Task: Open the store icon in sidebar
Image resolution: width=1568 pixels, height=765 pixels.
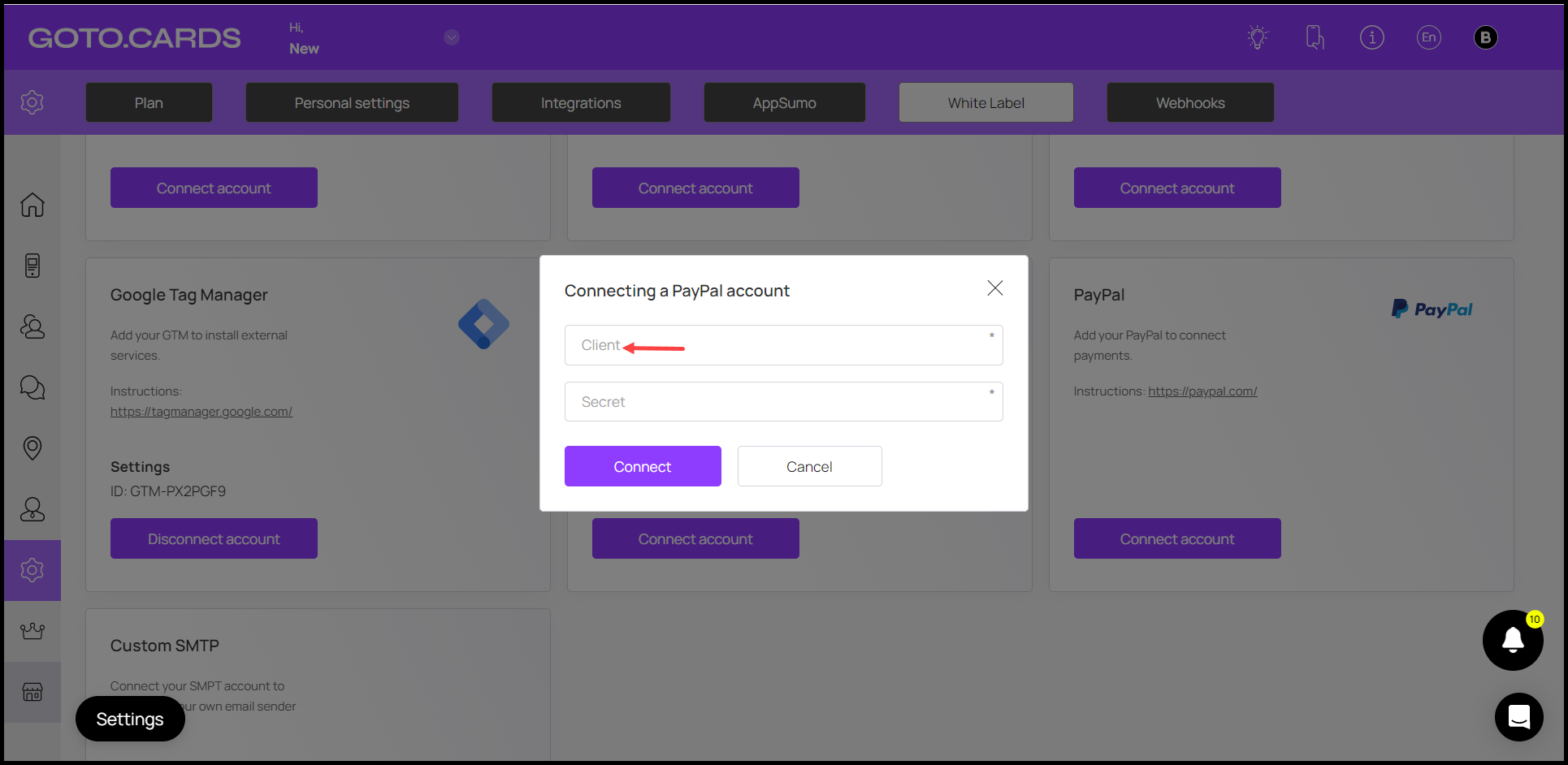Action: coord(32,692)
